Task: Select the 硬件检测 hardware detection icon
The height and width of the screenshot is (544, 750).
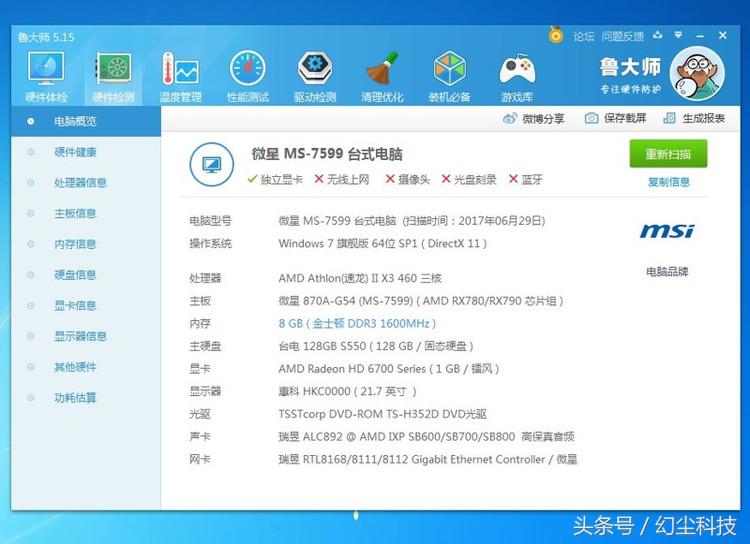Action: [114, 77]
